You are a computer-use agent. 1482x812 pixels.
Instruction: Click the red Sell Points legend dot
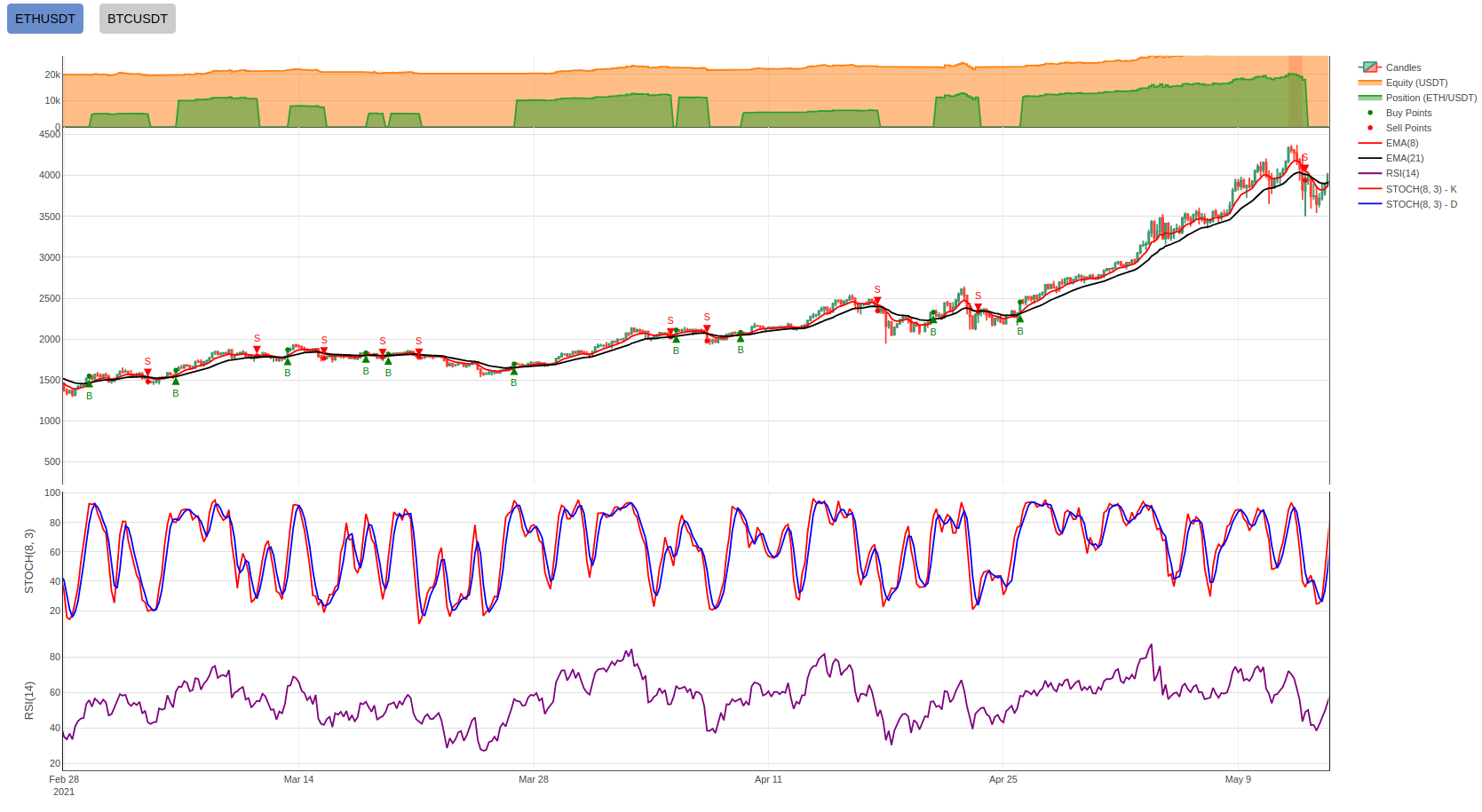pyautogui.click(x=1369, y=128)
